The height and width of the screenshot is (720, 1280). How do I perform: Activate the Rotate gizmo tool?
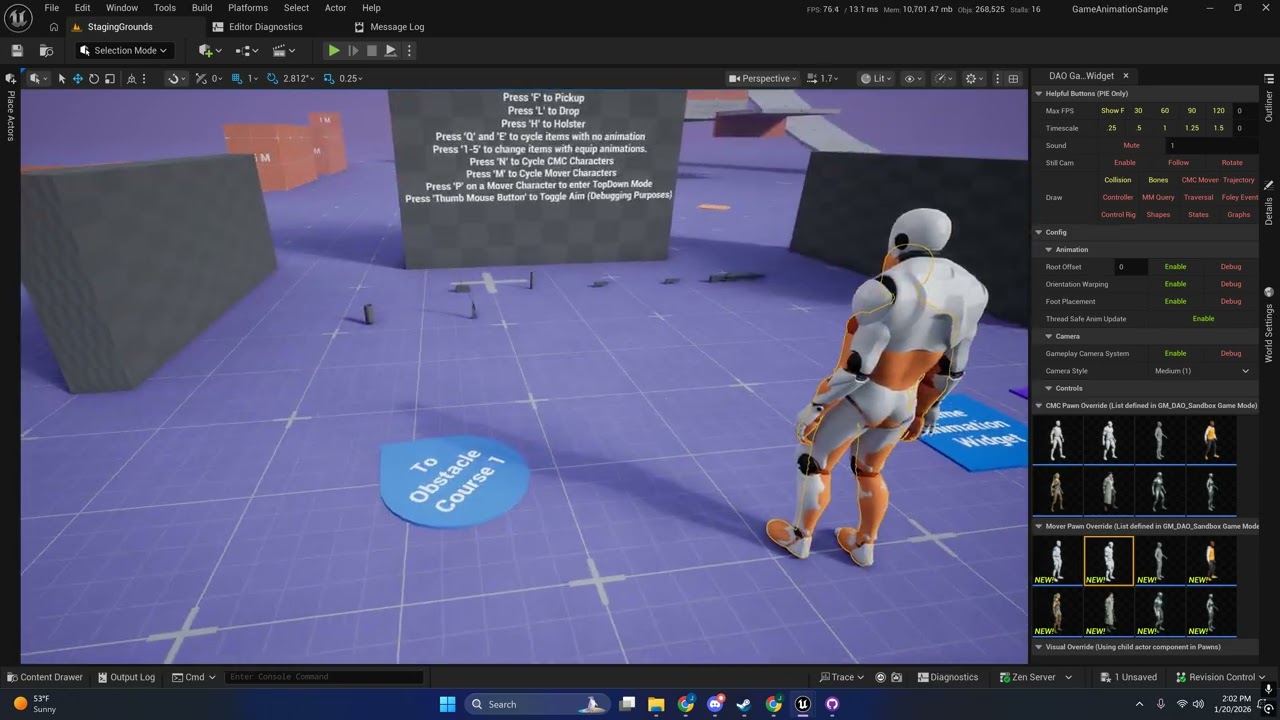[93, 78]
